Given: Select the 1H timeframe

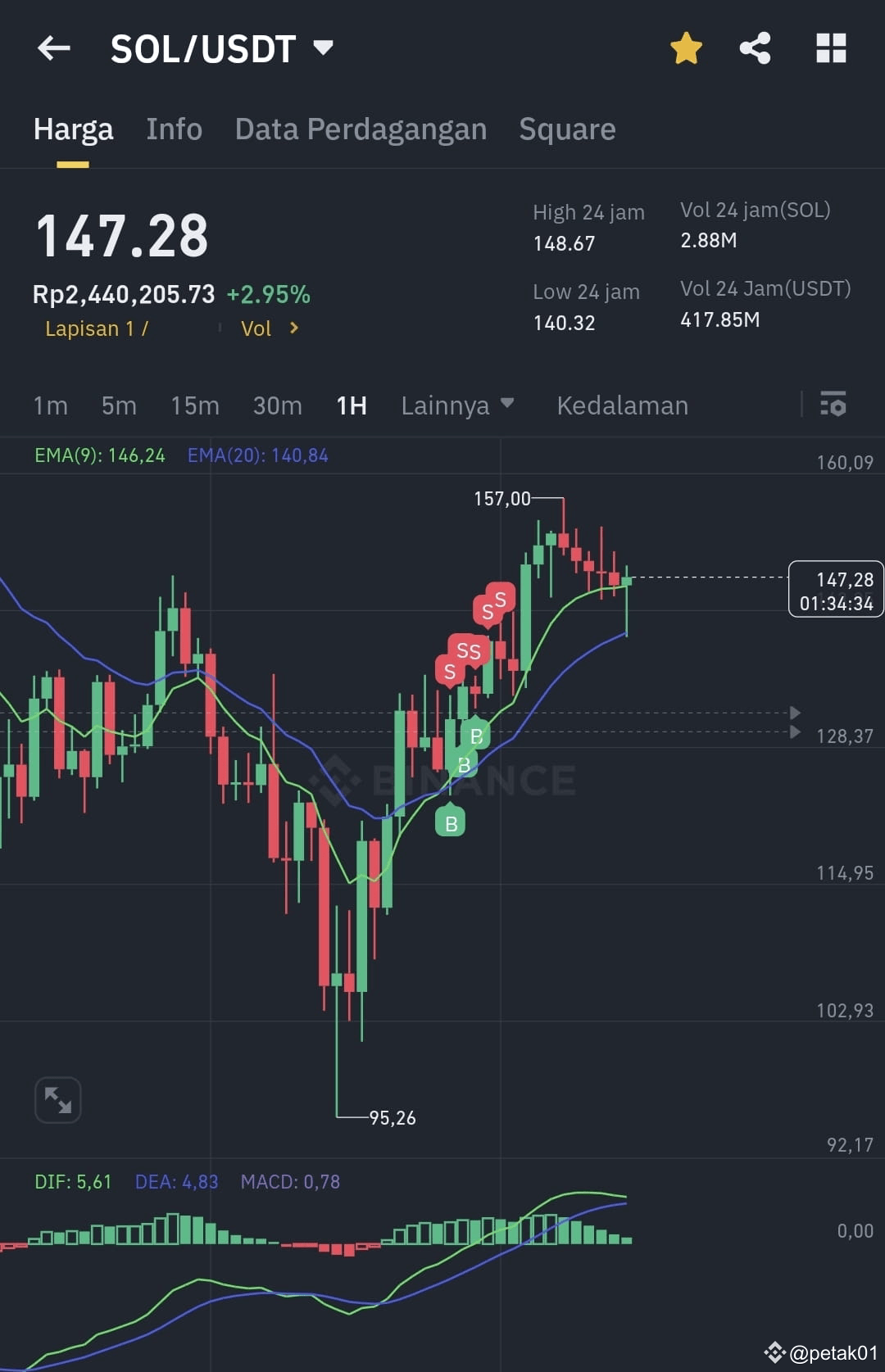Looking at the screenshot, I should [350, 405].
